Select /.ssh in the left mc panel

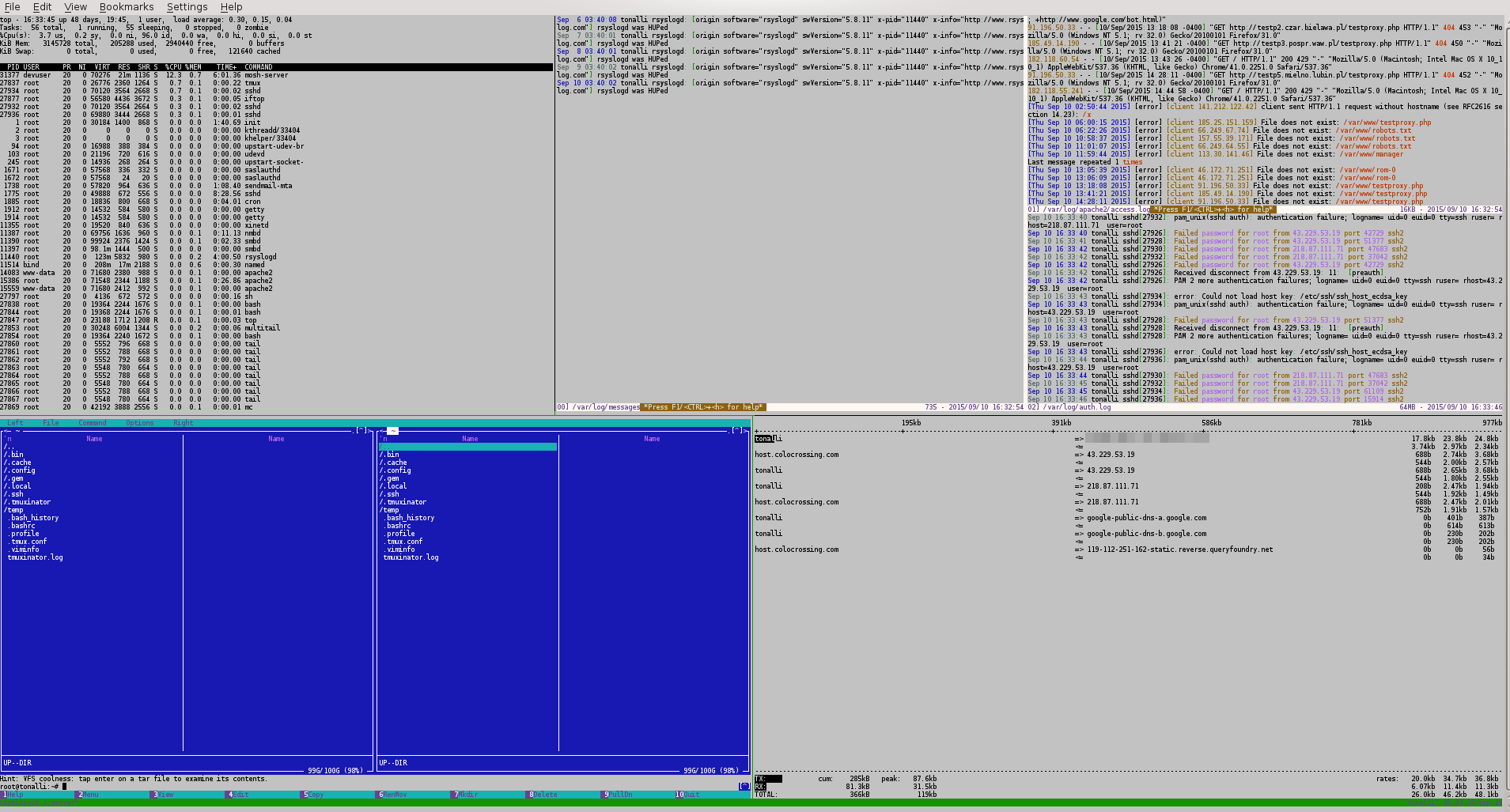click(x=13, y=494)
